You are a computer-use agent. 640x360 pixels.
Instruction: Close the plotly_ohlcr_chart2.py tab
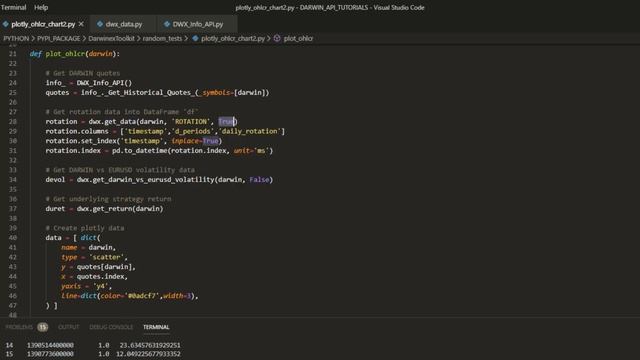[81, 24]
